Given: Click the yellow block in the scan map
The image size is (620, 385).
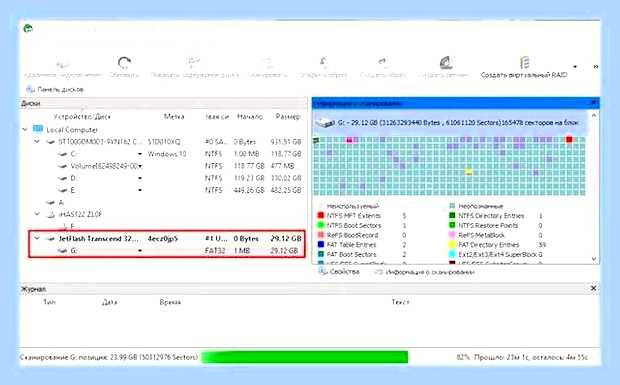Looking at the screenshot, I should 469,172.
